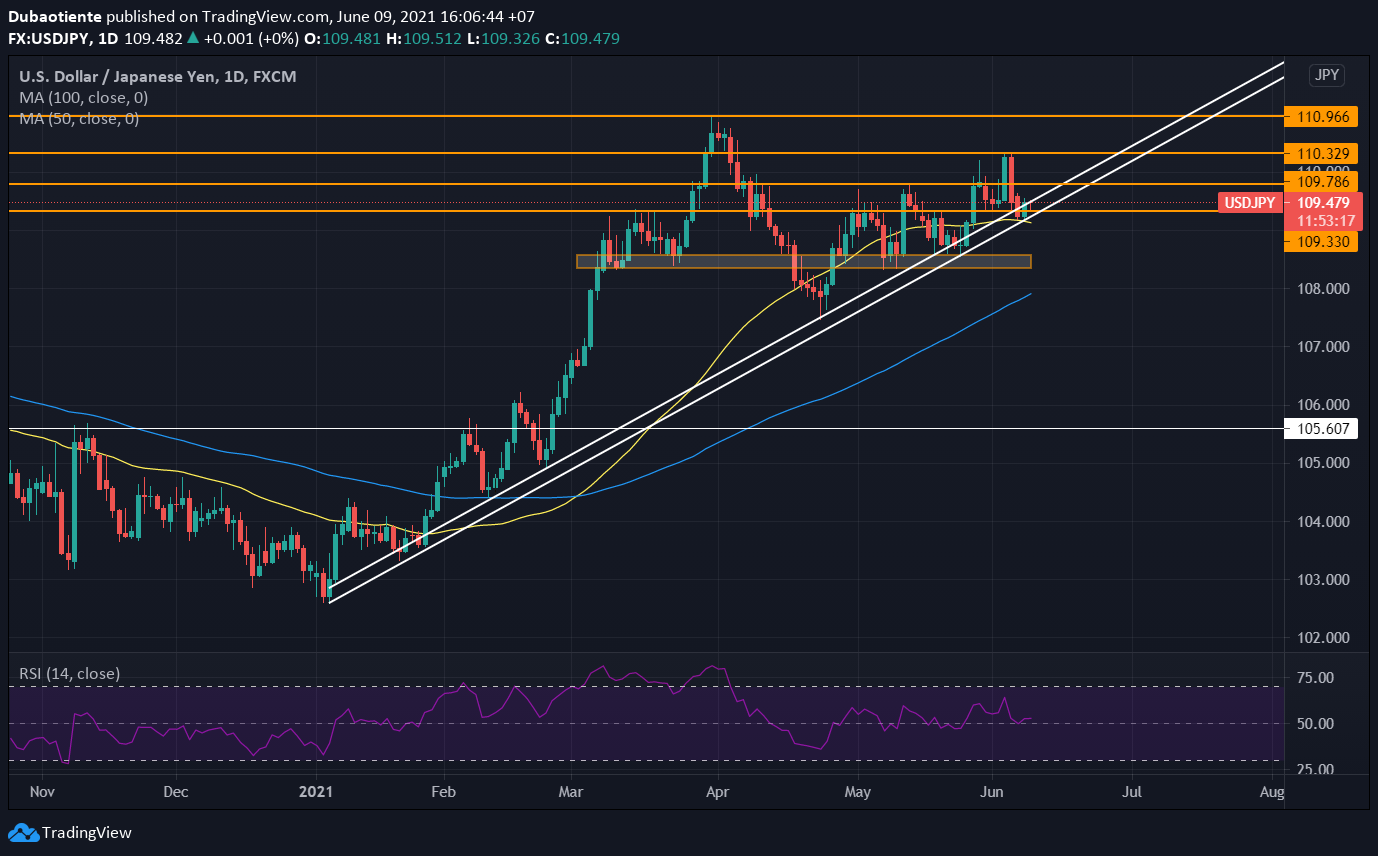This screenshot has width=1378, height=856.
Task: Click Feb on the time axis
Action: (x=443, y=792)
